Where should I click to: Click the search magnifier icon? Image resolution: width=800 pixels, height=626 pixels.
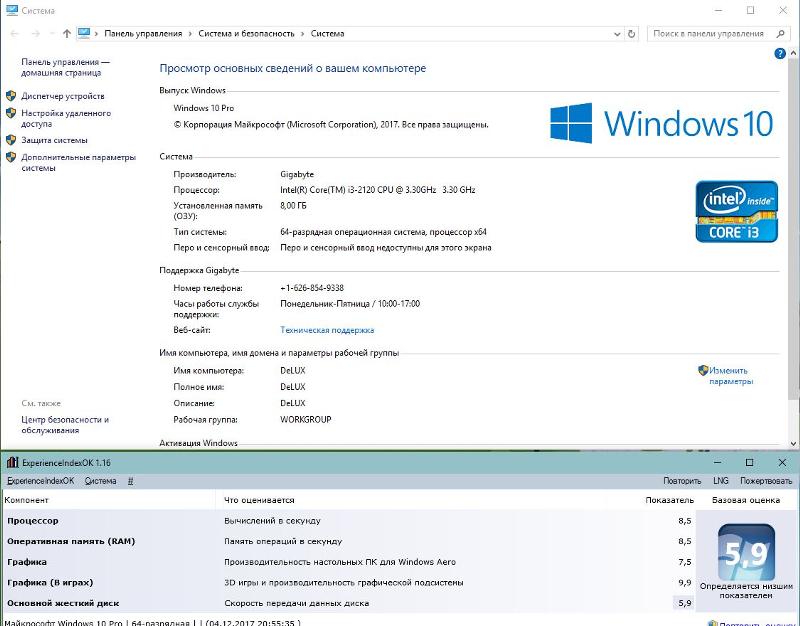pyautogui.click(x=780, y=34)
